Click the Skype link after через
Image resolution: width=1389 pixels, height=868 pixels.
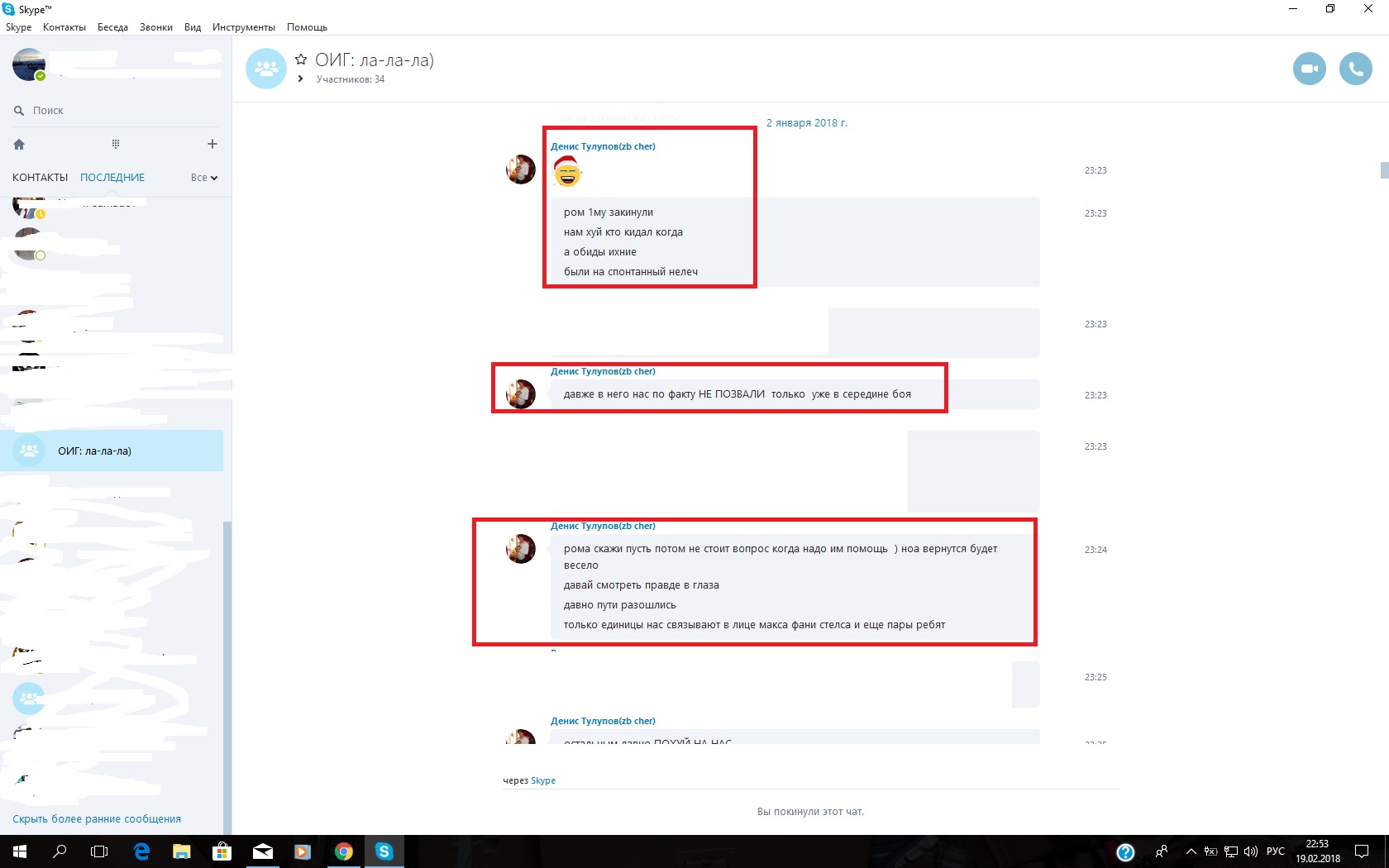543,780
